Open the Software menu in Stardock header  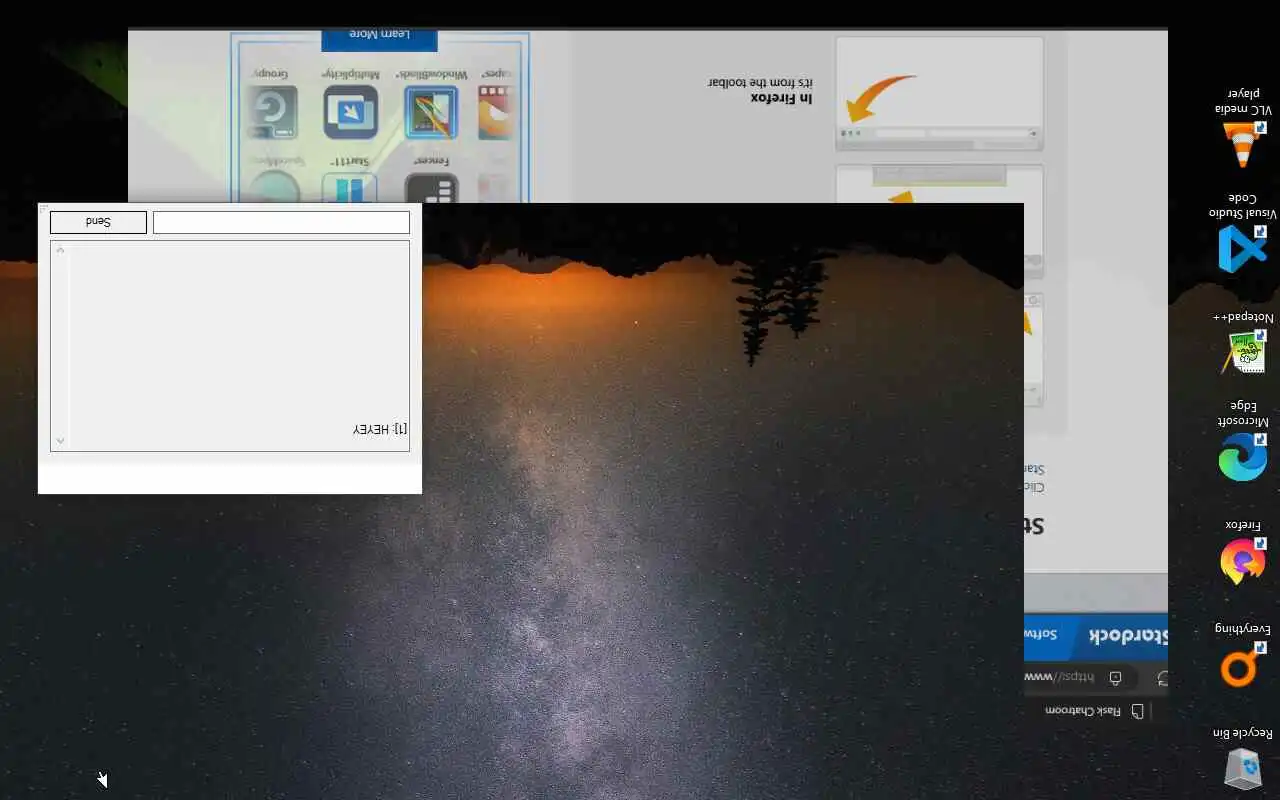pos(1041,634)
